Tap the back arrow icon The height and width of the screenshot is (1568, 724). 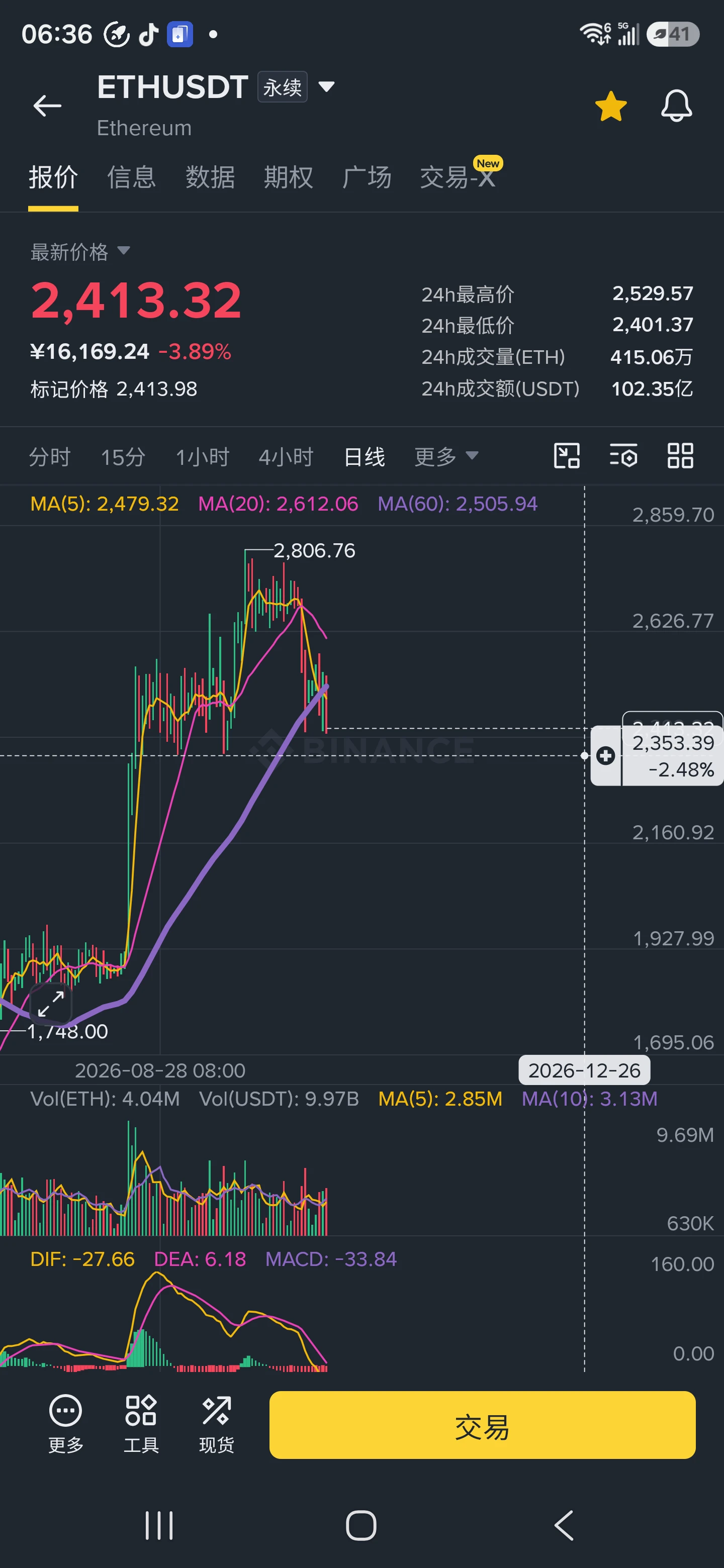pyautogui.click(x=47, y=106)
